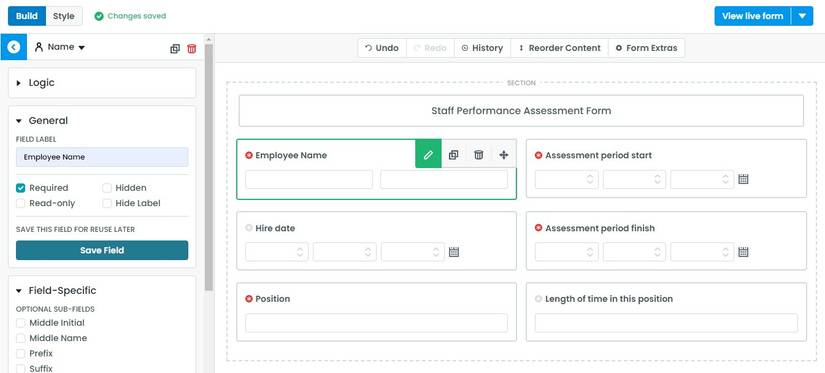This screenshot has height=373, width=825.
Task: Click the Length of time input
Action: tap(666, 323)
